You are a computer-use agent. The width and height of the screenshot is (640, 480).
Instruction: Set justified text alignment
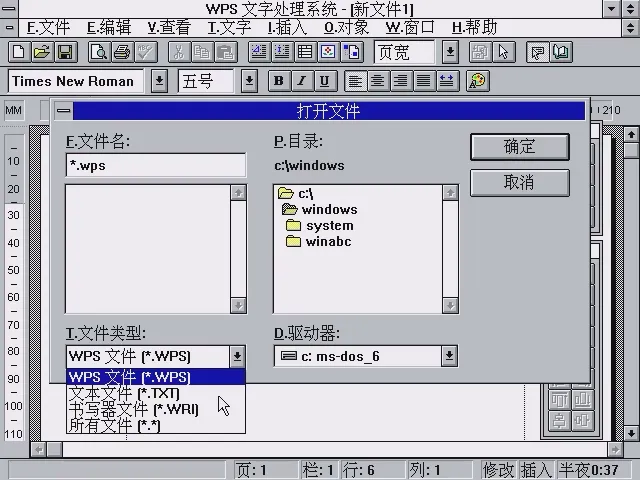(423, 81)
